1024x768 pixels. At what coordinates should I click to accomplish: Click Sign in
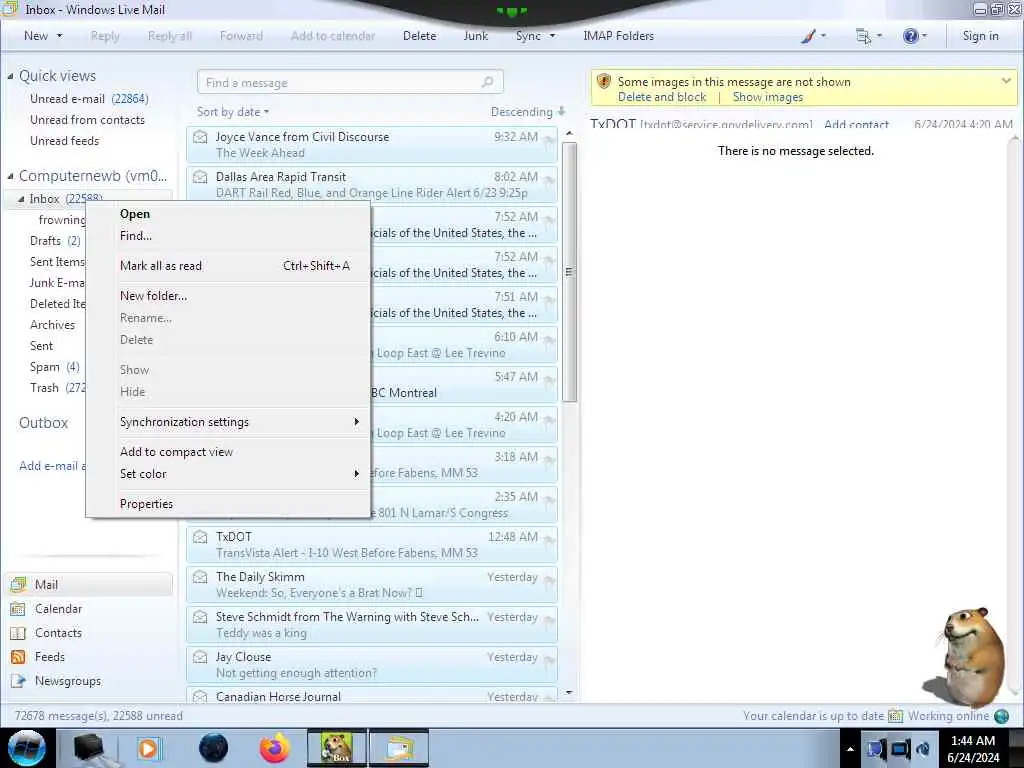pyautogui.click(x=980, y=36)
